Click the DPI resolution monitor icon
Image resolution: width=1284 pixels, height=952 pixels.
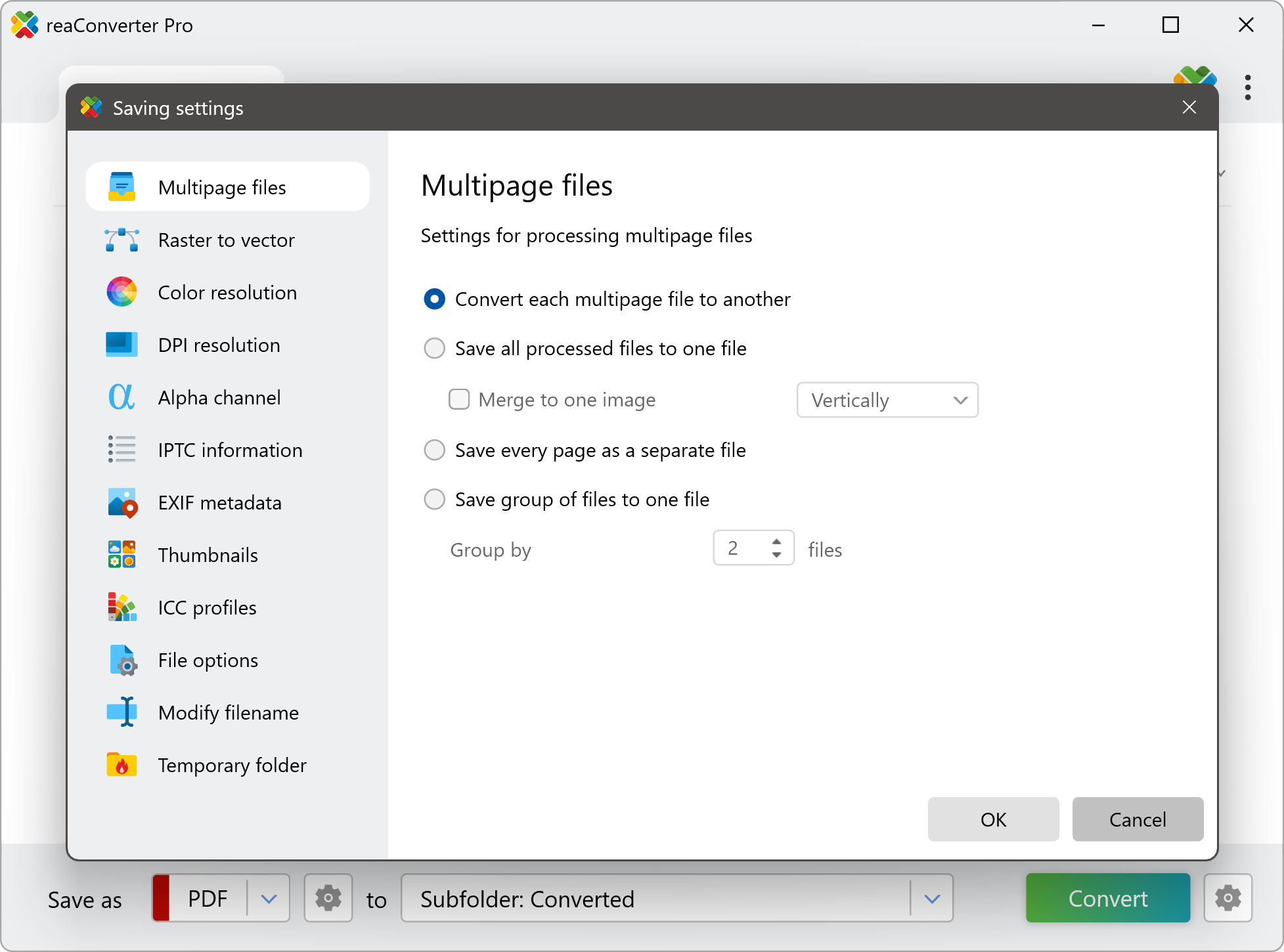pos(122,345)
